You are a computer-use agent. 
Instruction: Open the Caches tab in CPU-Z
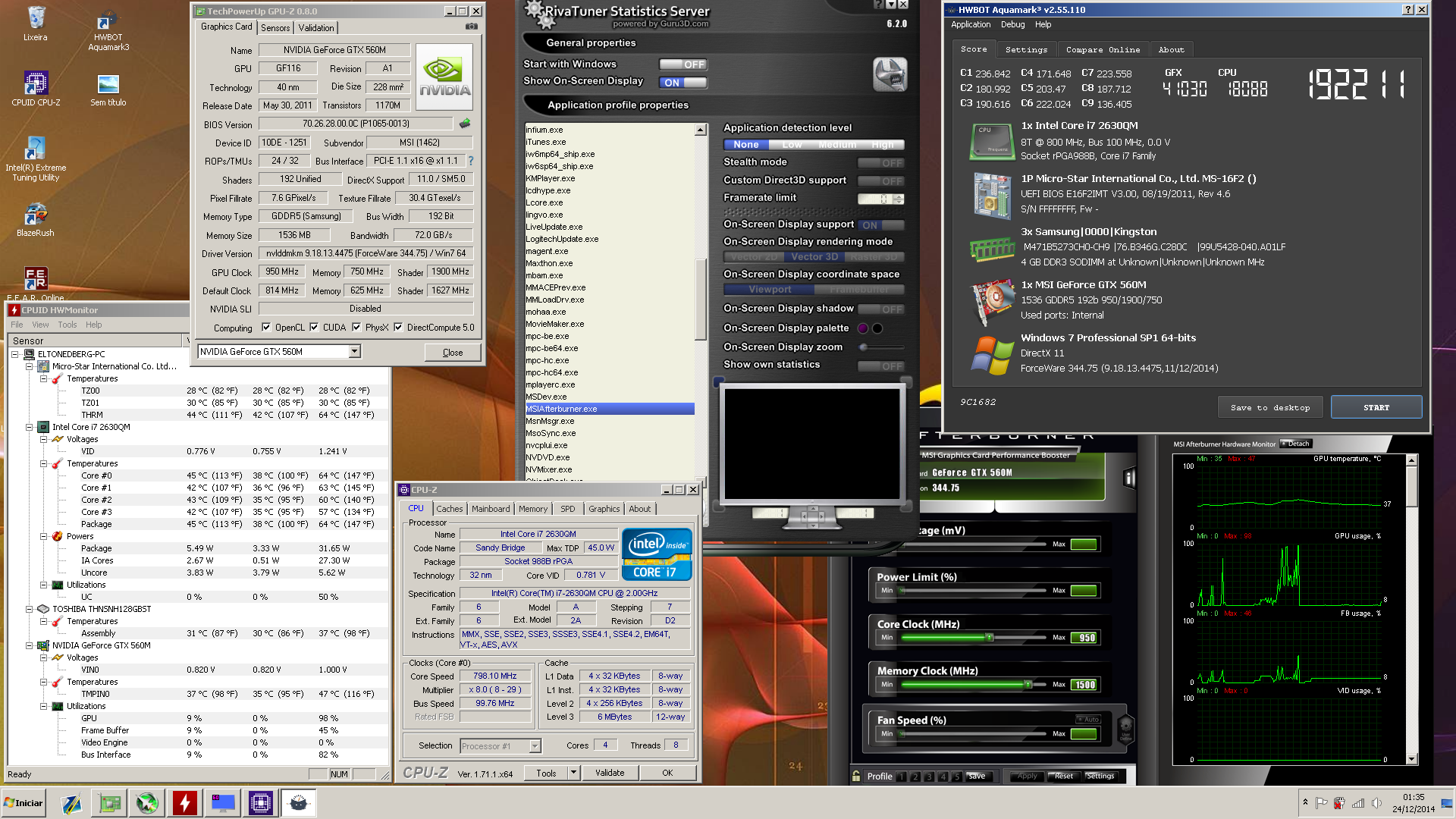(449, 509)
